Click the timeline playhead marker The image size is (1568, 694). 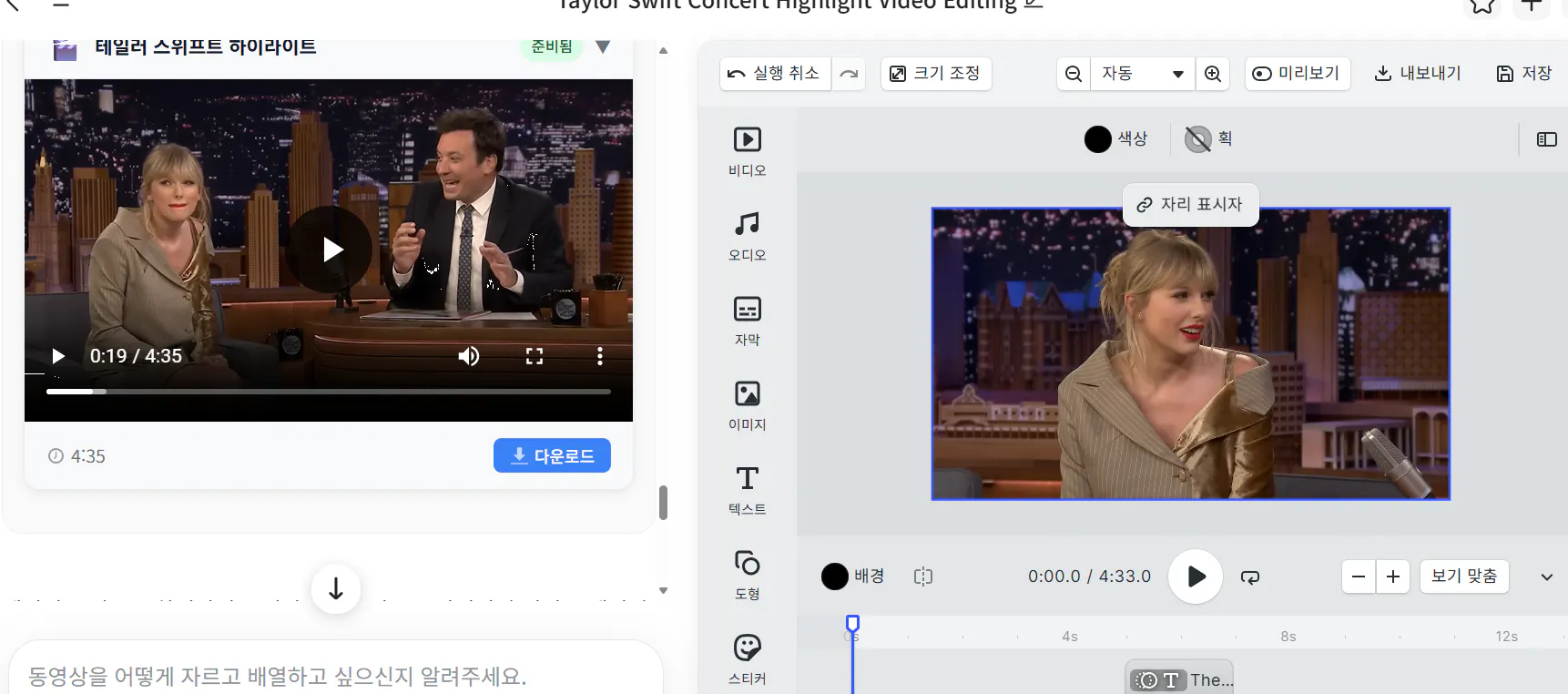[x=852, y=624]
